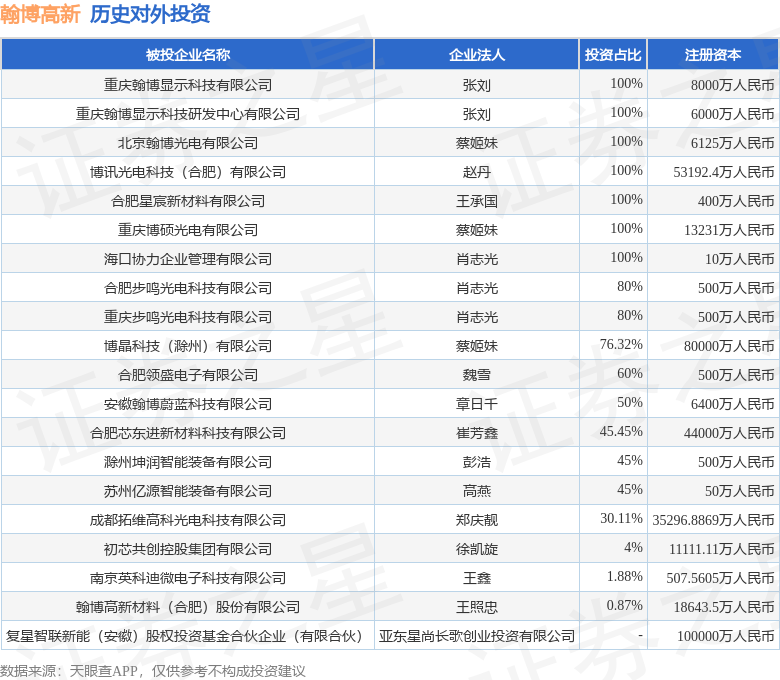Click capital value 6125万人民币
This screenshot has width=780, height=680.
pos(732,143)
